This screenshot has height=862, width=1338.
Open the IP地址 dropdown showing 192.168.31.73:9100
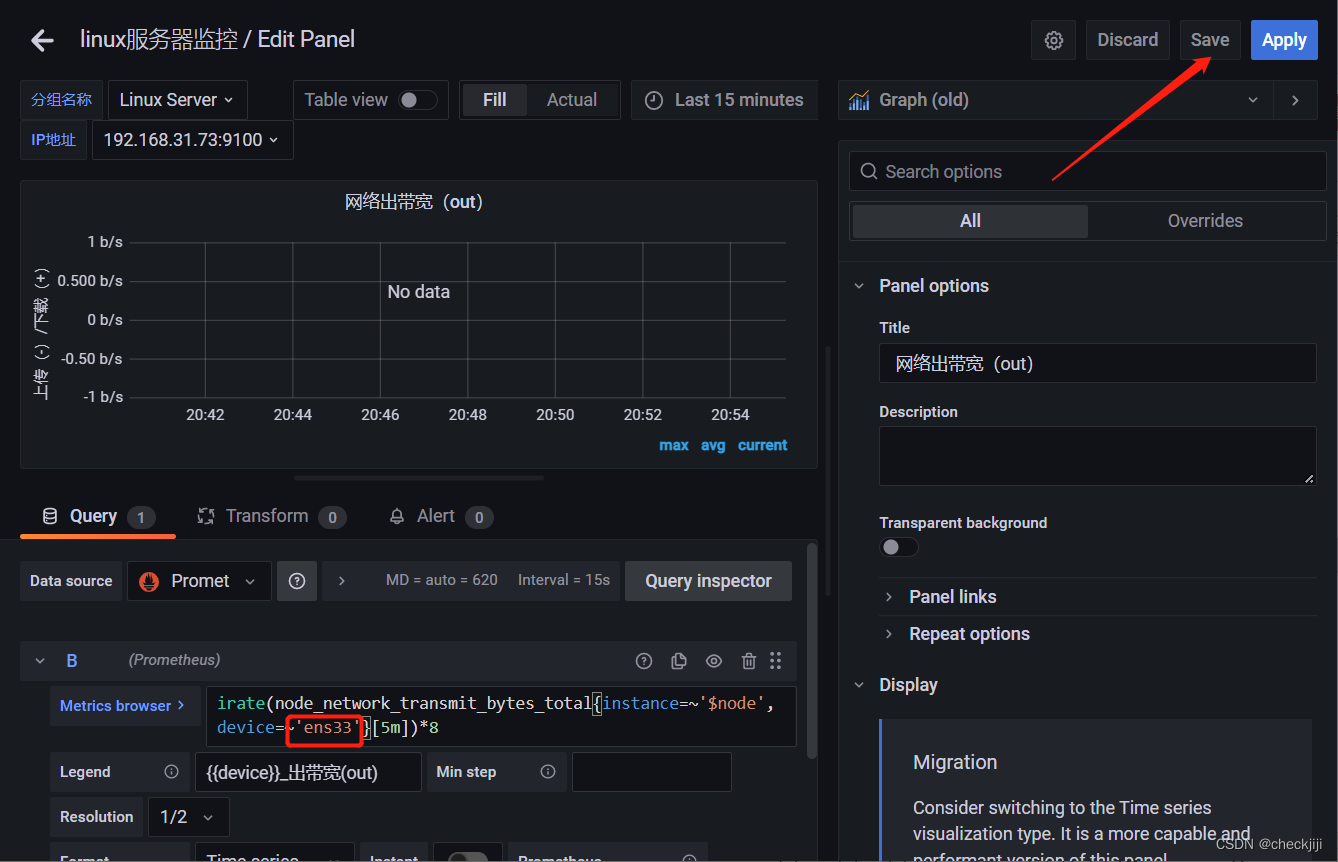click(x=192, y=139)
